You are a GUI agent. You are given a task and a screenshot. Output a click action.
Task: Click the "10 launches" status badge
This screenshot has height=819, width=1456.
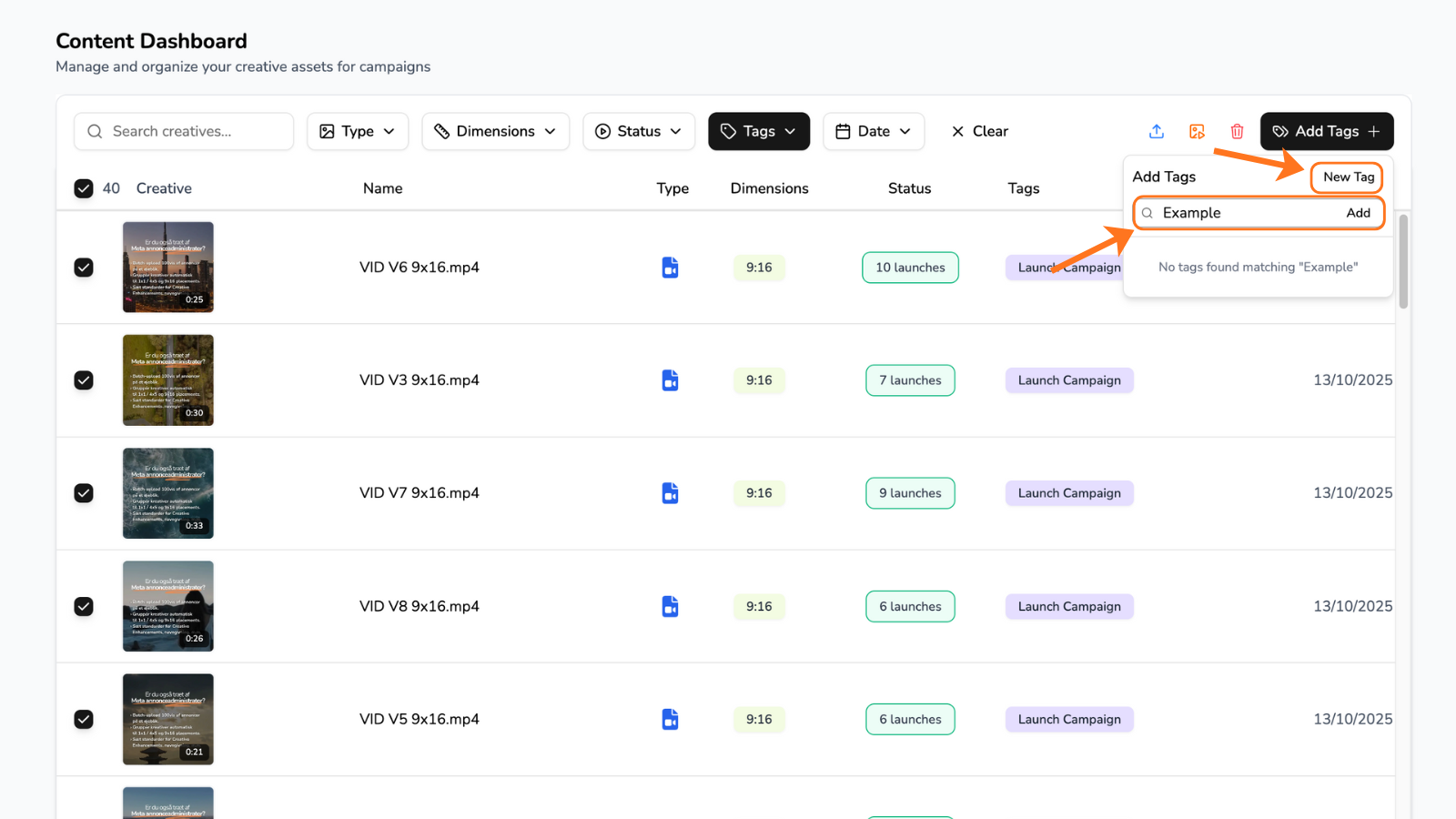pyautogui.click(x=910, y=268)
